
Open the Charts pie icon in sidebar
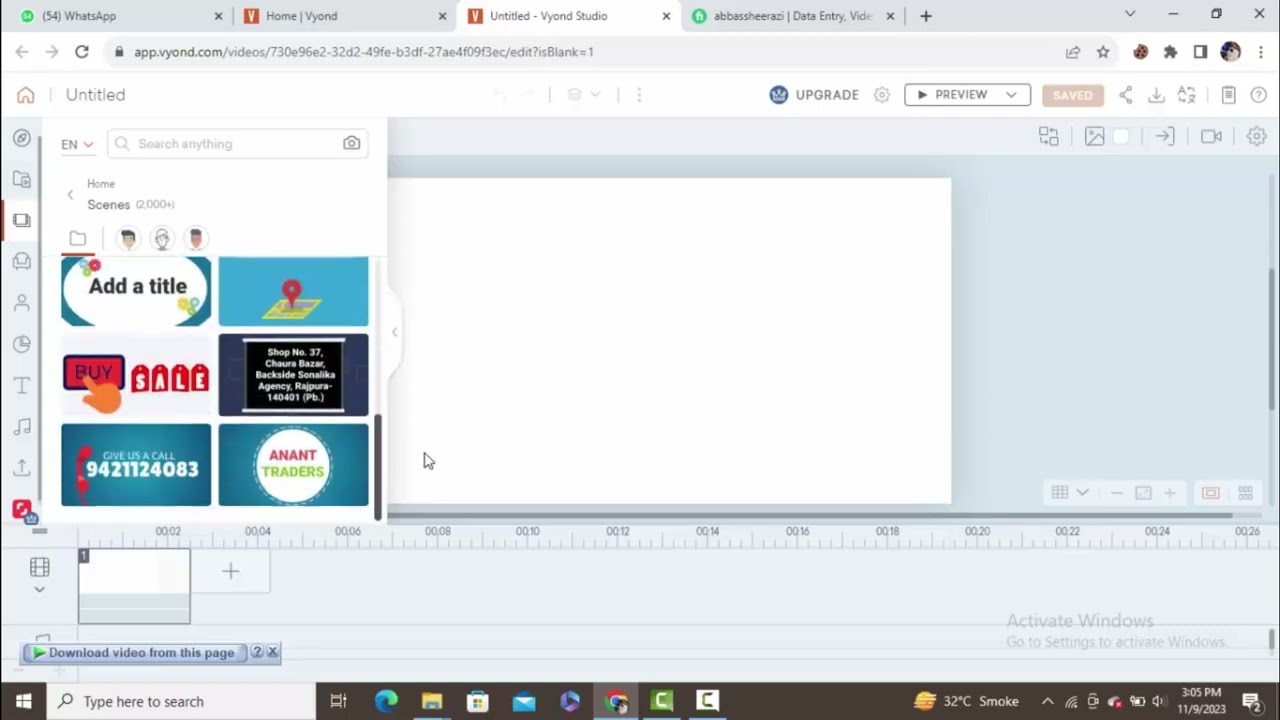[x=22, y=344]
